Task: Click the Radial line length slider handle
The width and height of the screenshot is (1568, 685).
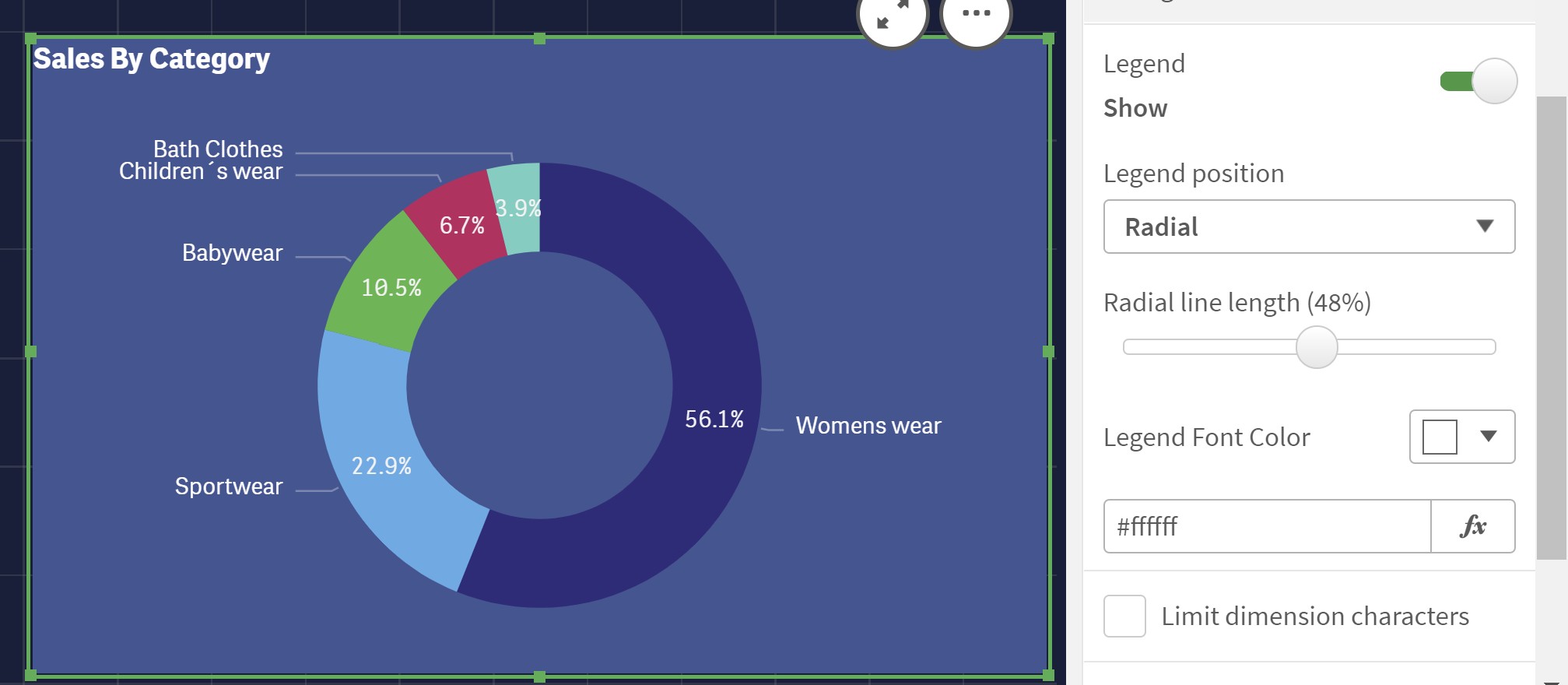Action: click(1317, 347)
